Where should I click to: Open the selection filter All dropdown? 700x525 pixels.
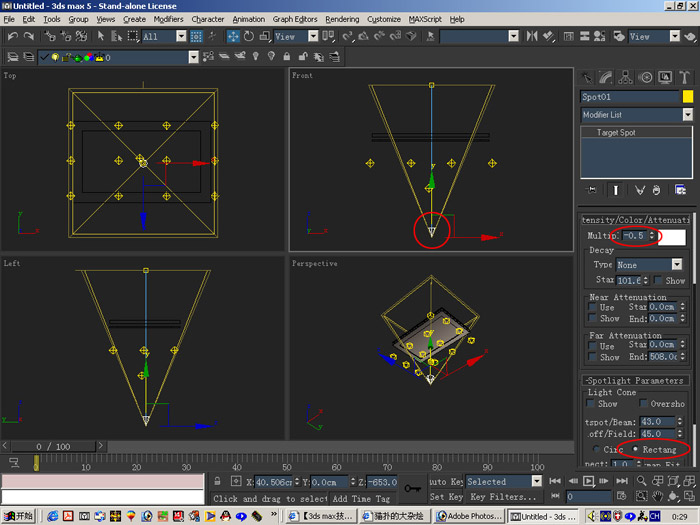click(x=181, y=37)
